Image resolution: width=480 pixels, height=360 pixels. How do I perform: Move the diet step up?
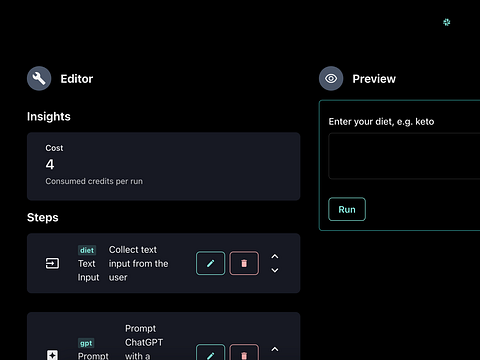pos(275,256)
